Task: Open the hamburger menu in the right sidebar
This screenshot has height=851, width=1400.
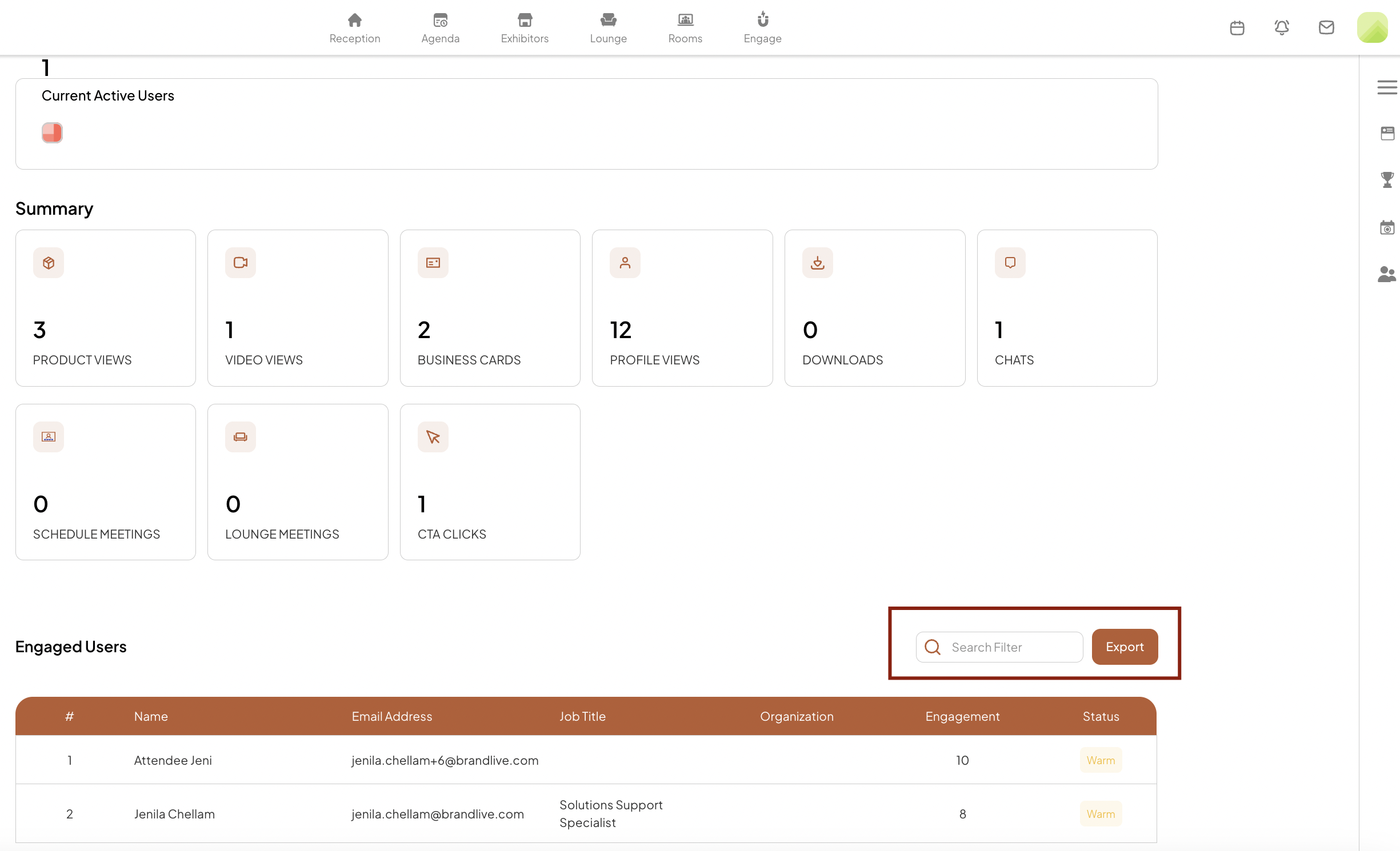Action: coord(1387,87)
